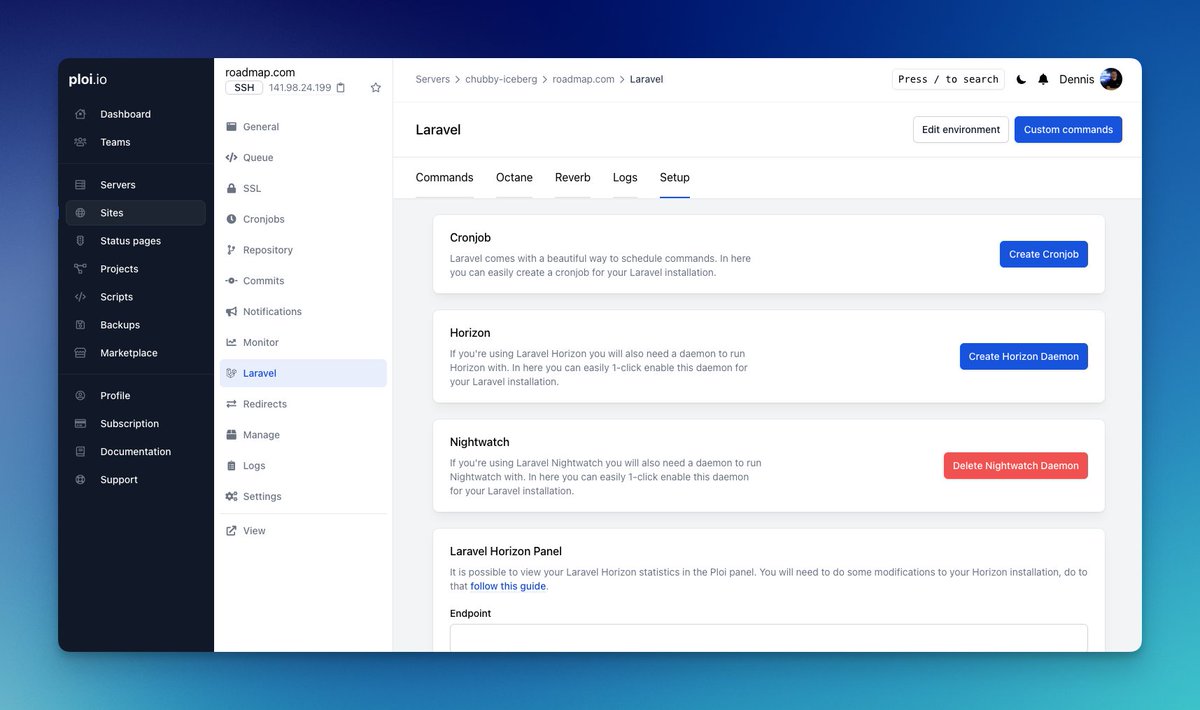
Task: Click the ploi.io logo
Action: tap(90, 79)
